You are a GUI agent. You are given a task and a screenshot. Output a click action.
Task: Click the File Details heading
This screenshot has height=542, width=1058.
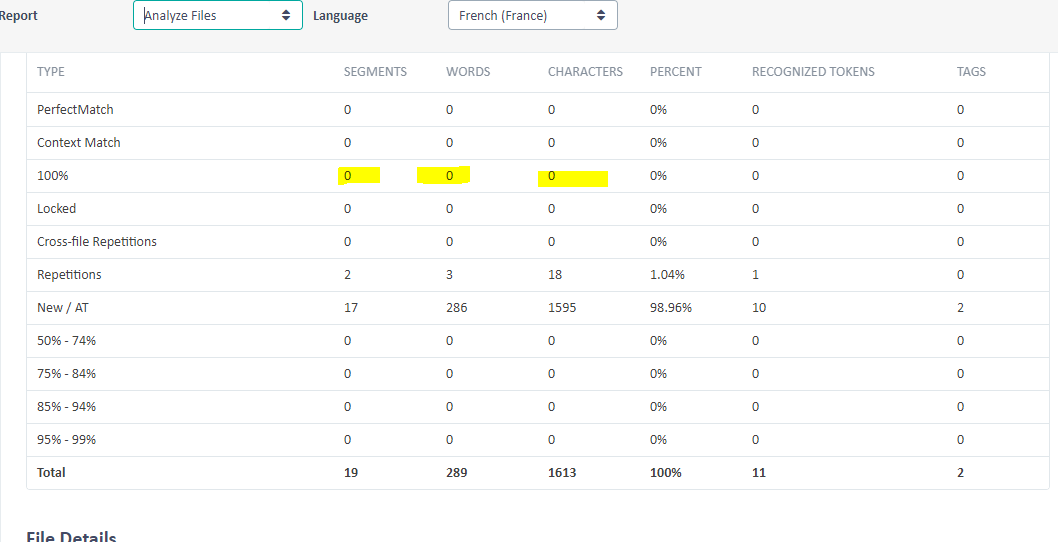(71, 537)
